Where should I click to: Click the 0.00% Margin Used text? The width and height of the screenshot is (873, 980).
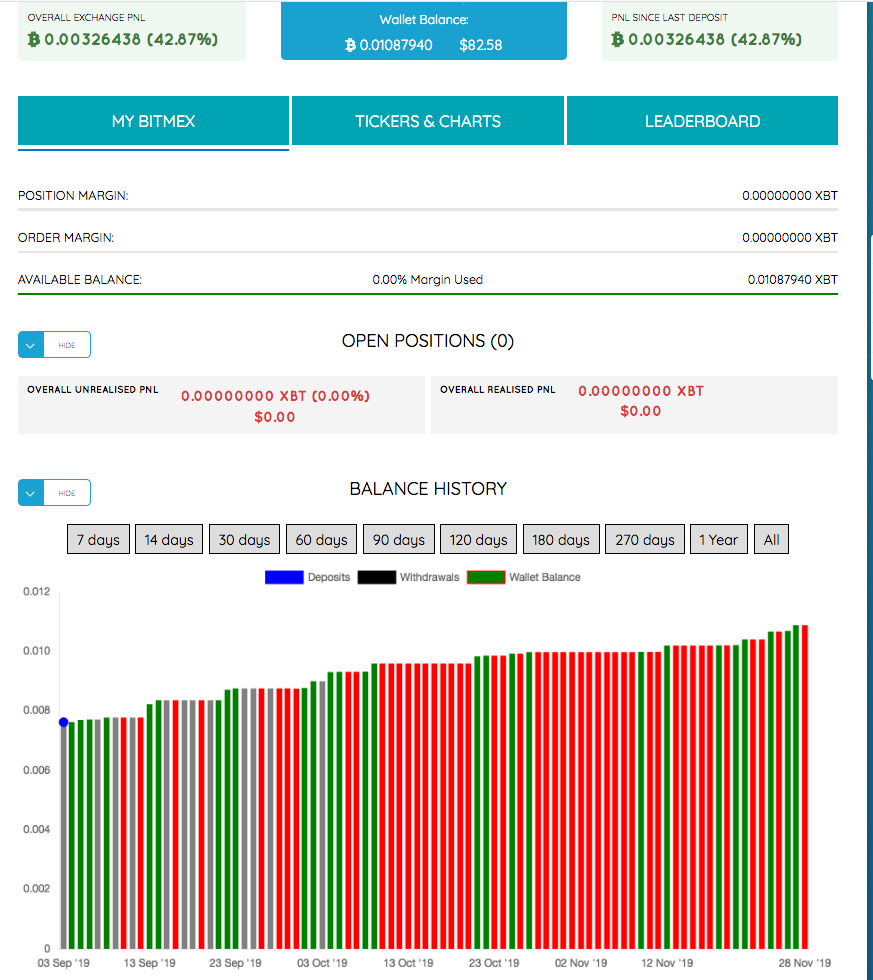tap(427, 279)
